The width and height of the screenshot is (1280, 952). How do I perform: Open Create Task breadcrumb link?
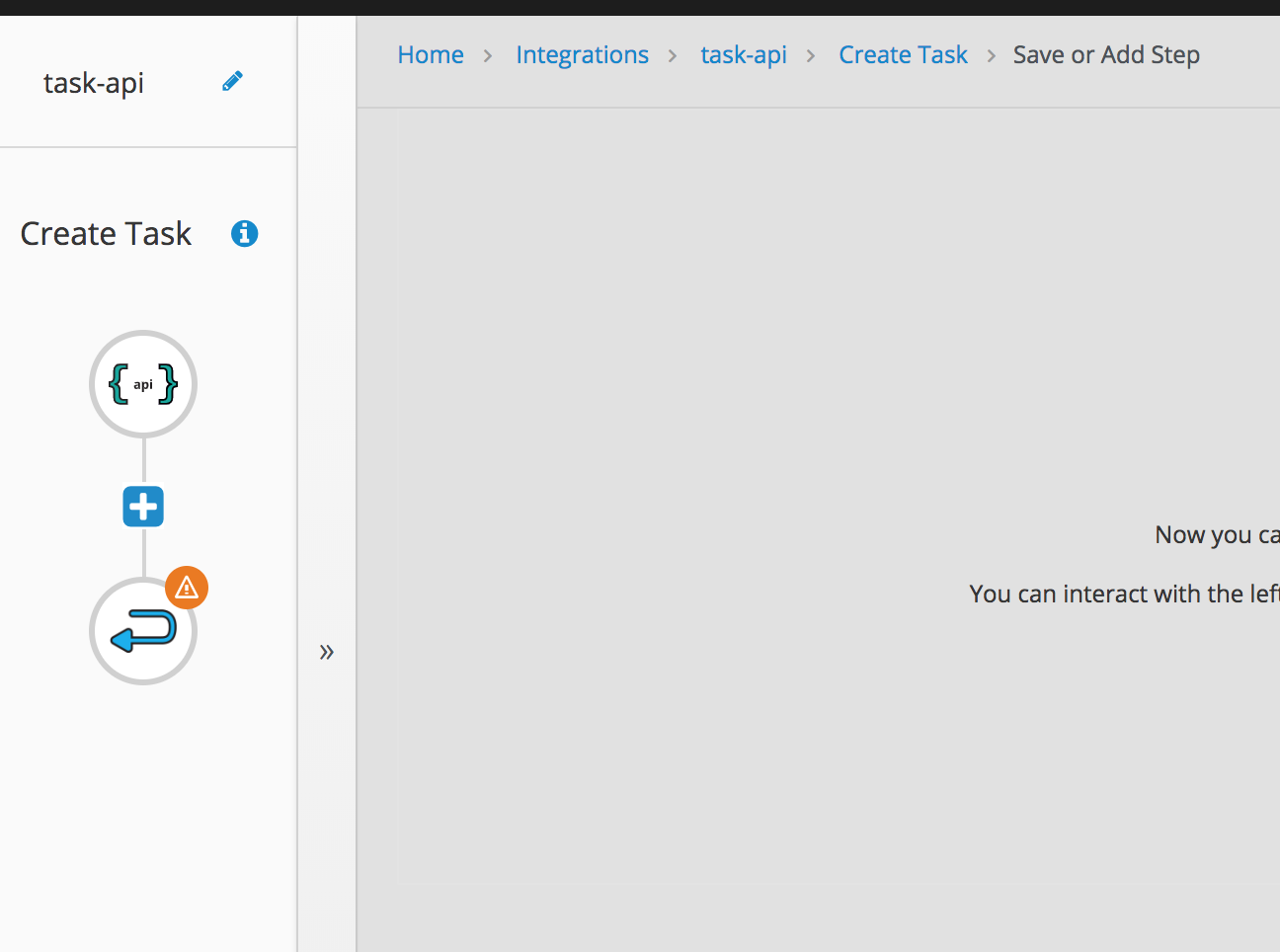(903, 54)
